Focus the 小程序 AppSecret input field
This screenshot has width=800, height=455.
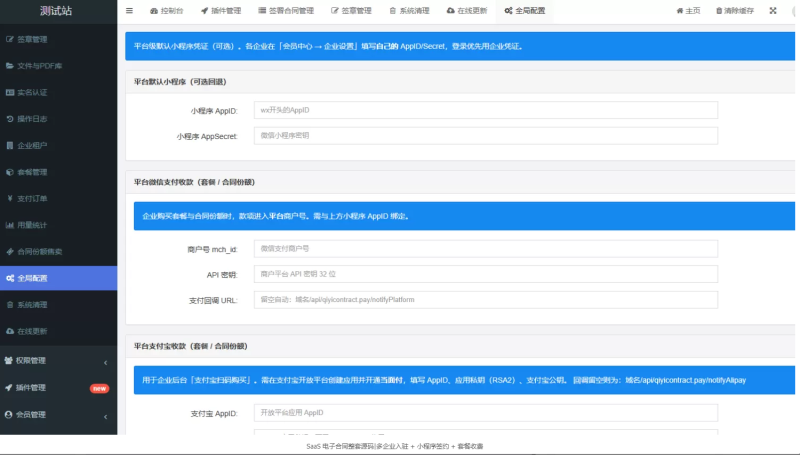coord(486,136)
